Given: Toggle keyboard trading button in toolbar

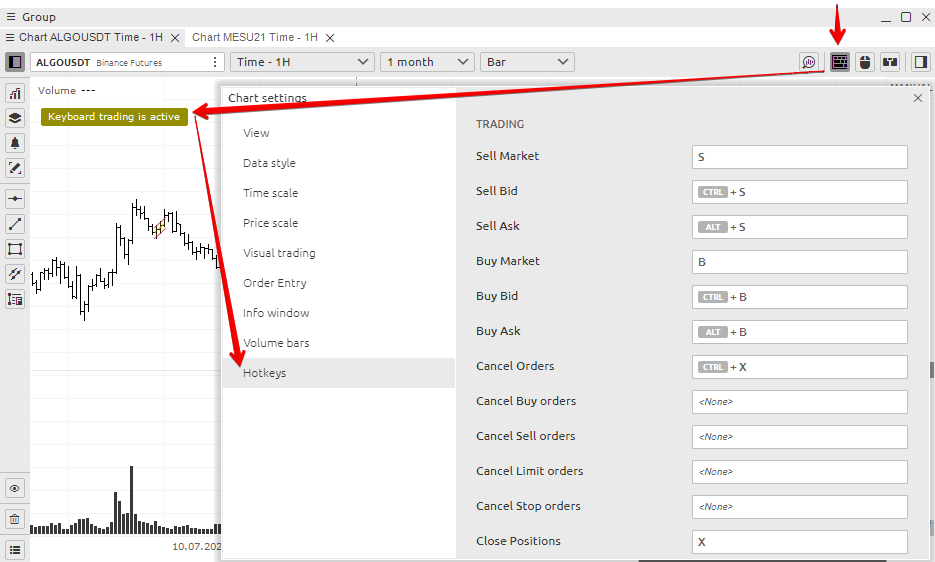Looking at the screenshot, I should coord(840,62).
